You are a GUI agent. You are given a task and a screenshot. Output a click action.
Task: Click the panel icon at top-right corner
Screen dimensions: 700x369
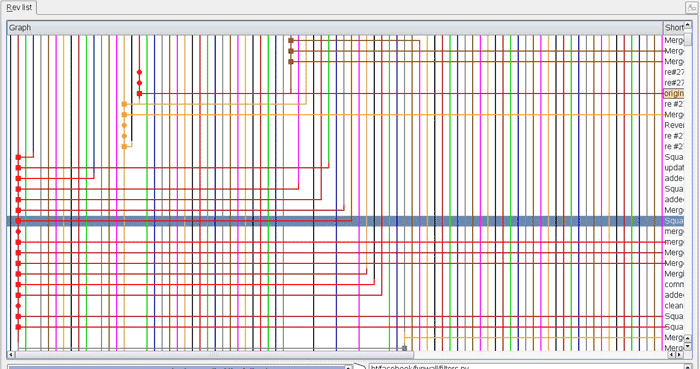click(691, 7)
